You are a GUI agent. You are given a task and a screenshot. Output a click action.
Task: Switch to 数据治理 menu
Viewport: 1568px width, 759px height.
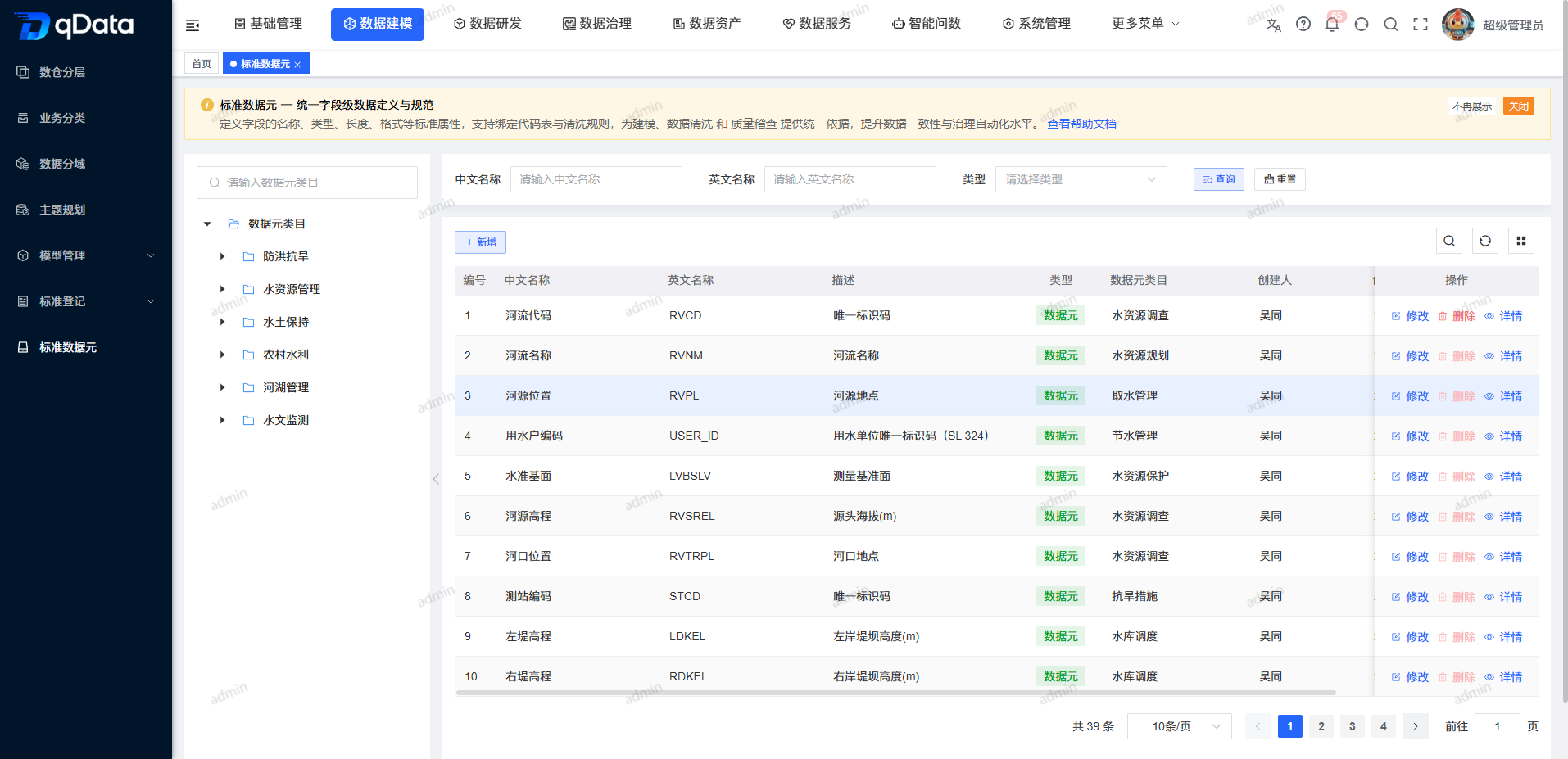click(598, 24)
